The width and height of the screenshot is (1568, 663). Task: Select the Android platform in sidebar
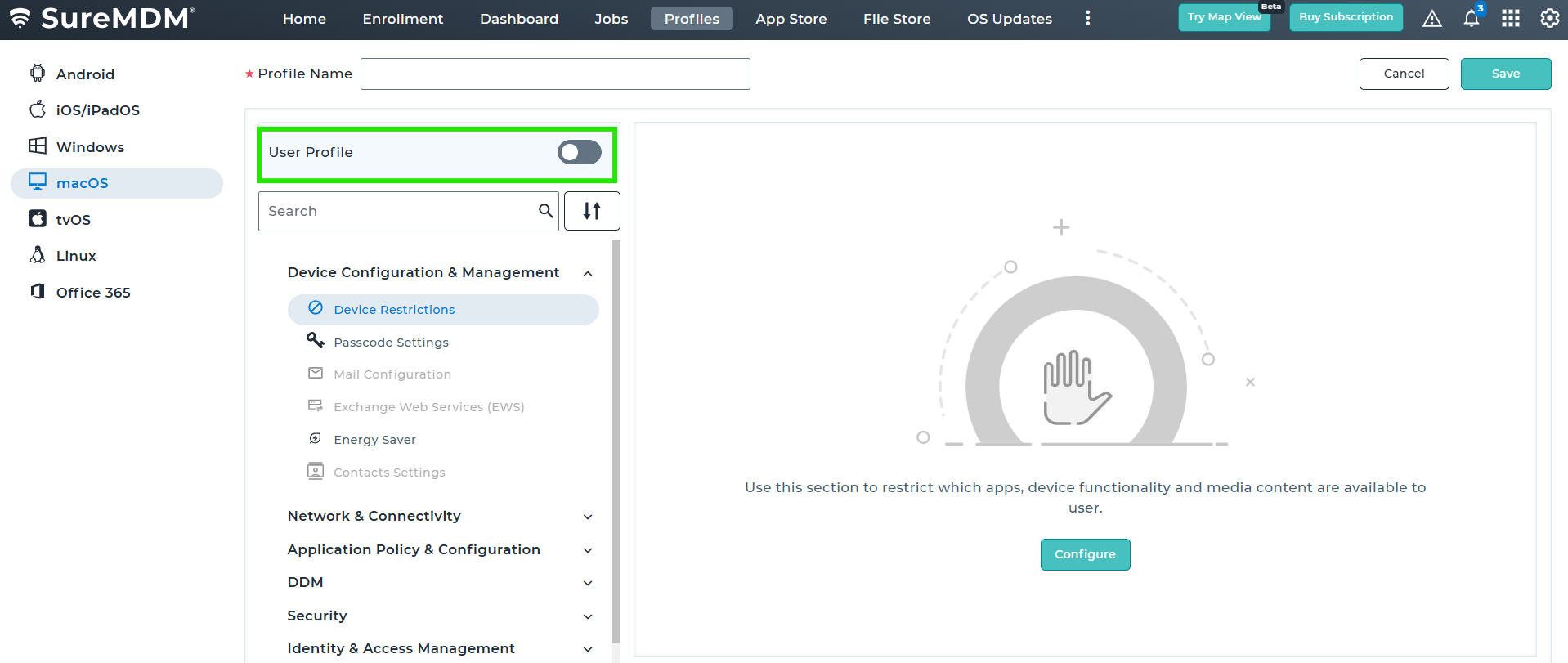point(85,74)
